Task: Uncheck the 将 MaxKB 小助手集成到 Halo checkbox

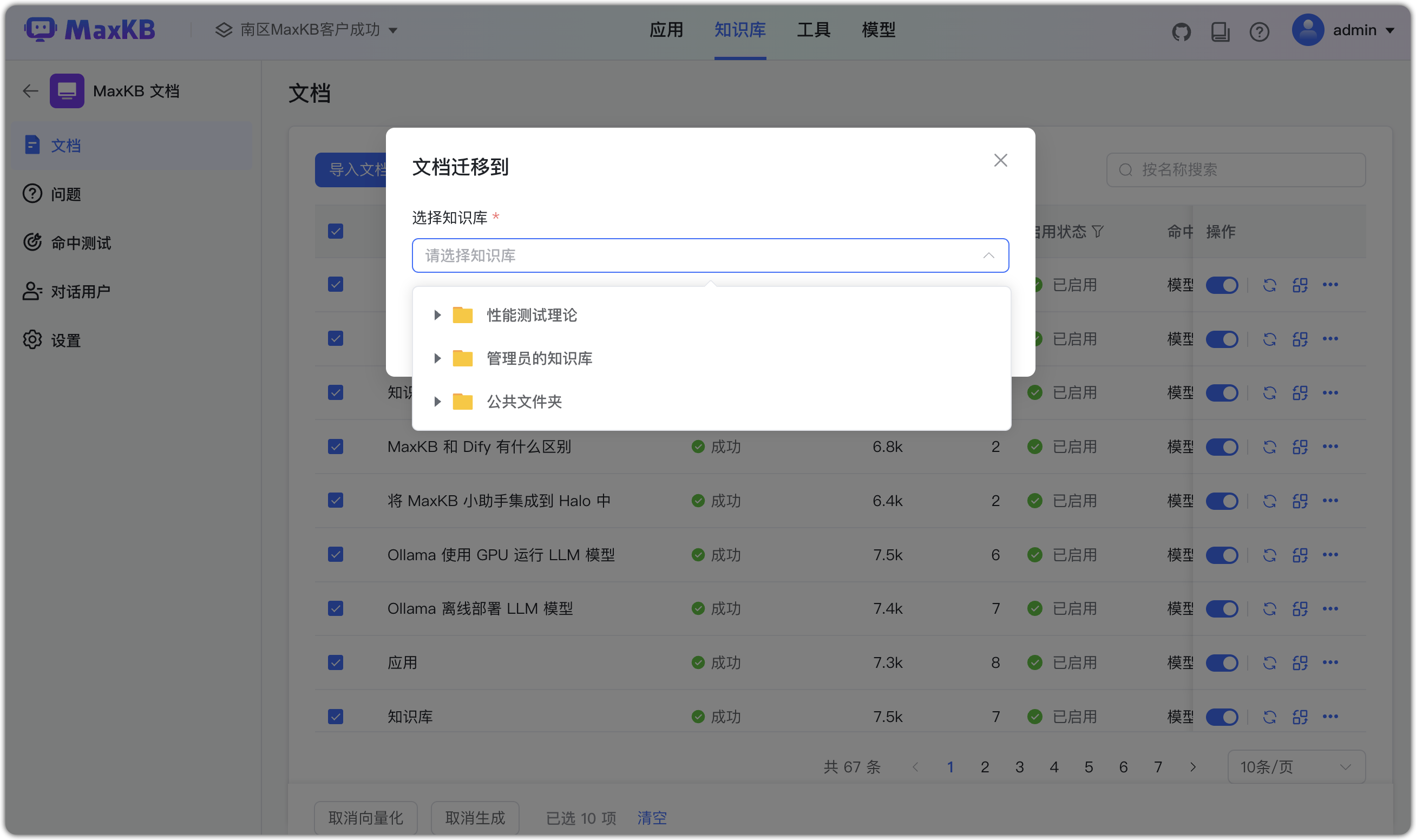Action: (x=336, y=501)
